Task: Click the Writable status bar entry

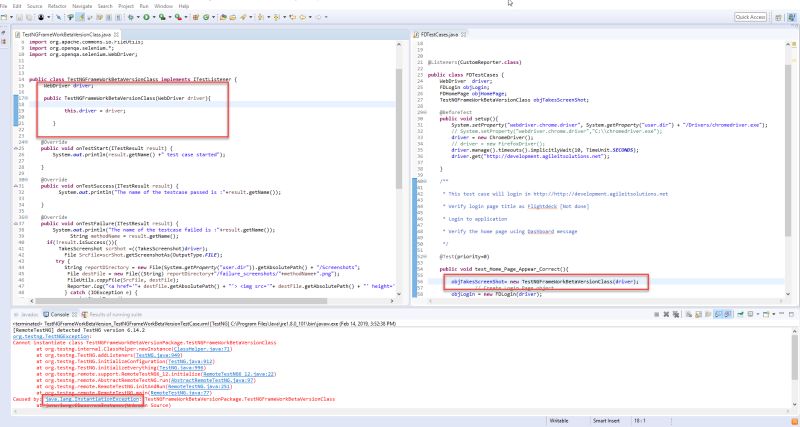Action: tap(559, 421)
